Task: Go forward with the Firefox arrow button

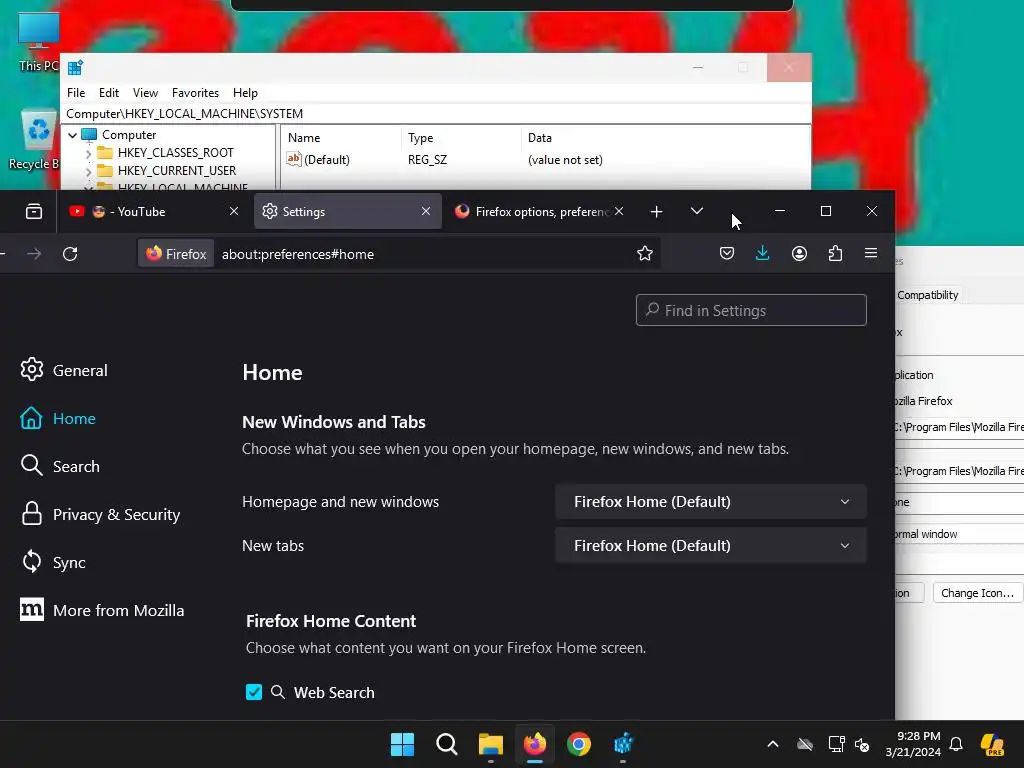Action: tap(35, 254)
